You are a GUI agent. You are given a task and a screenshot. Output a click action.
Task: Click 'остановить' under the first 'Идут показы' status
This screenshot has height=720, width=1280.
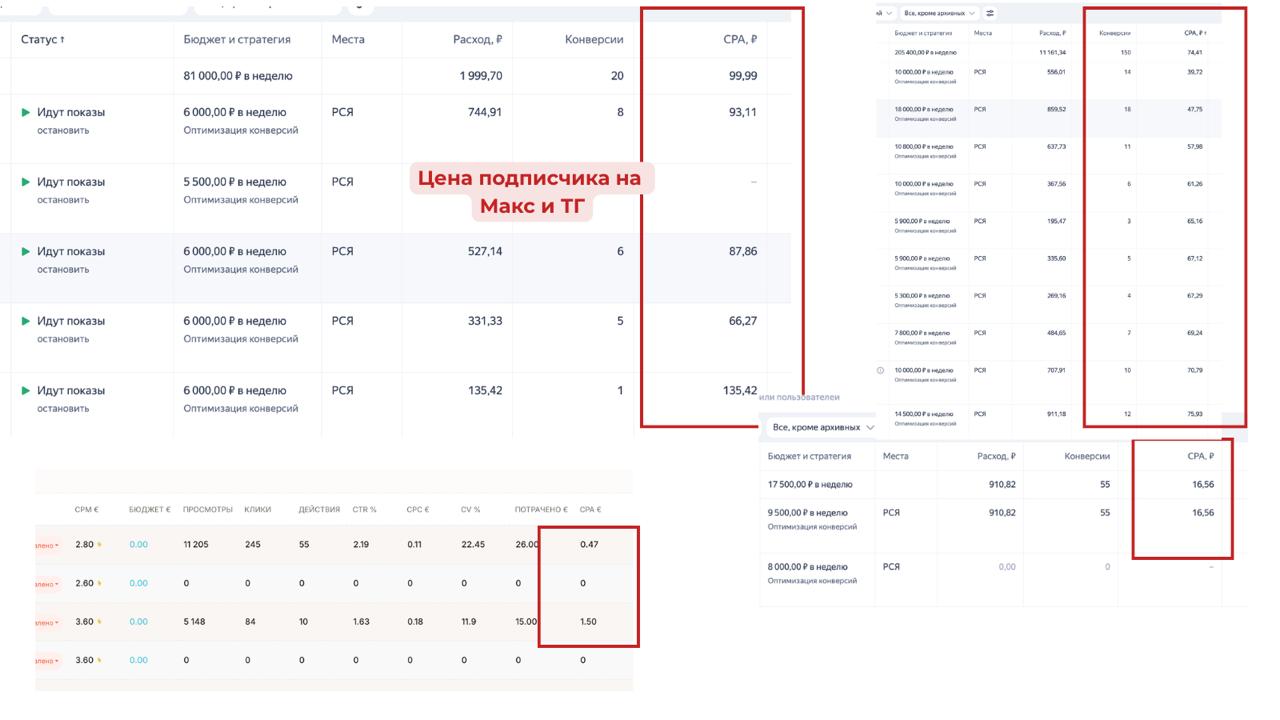(x=63, y=130)
